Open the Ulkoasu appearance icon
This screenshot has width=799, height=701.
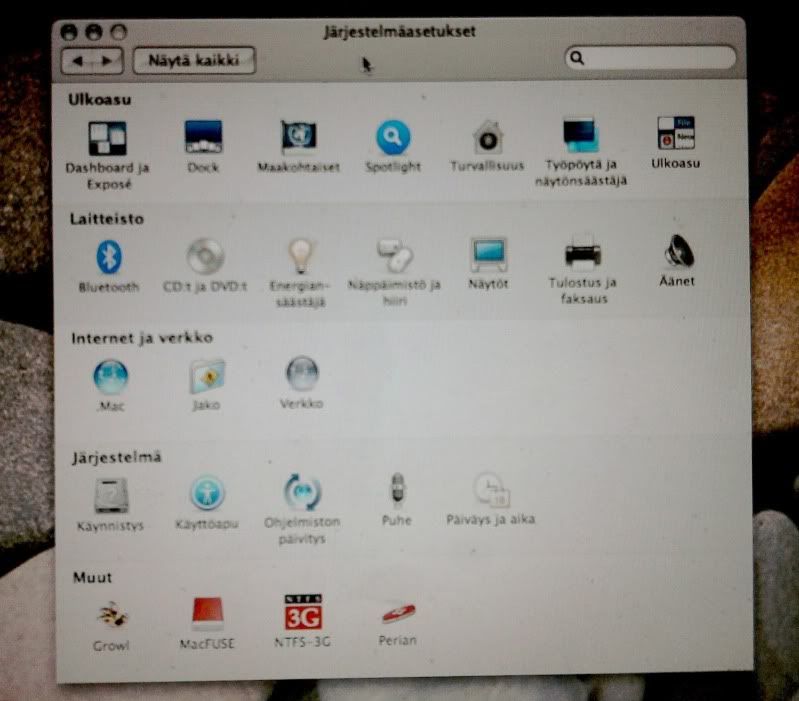[676, 133]
